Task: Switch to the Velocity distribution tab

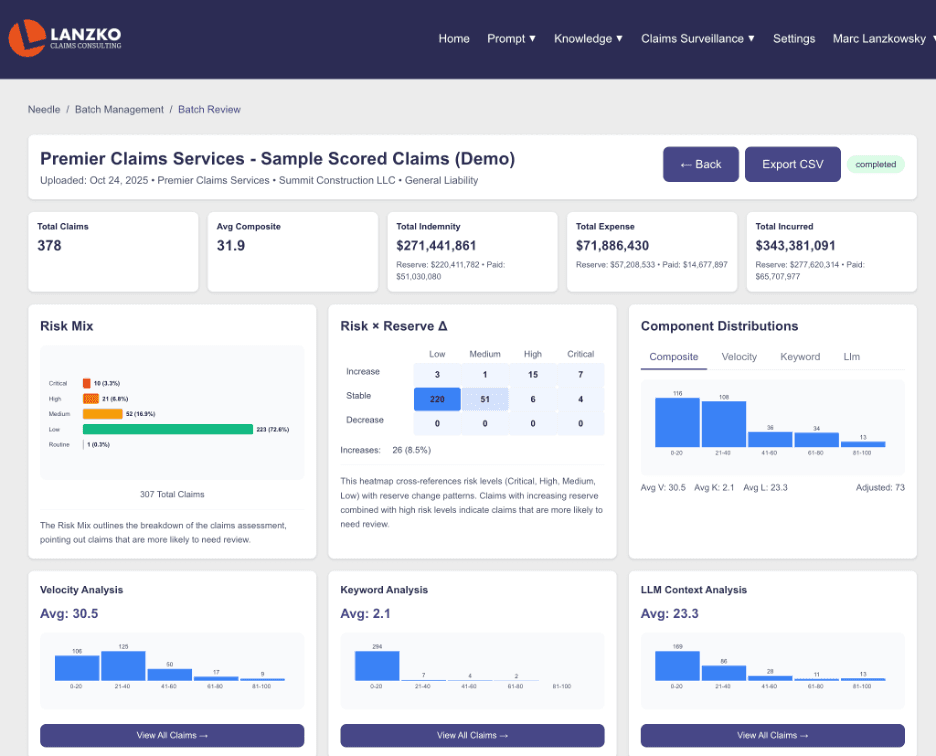Action: pos(739,356)
